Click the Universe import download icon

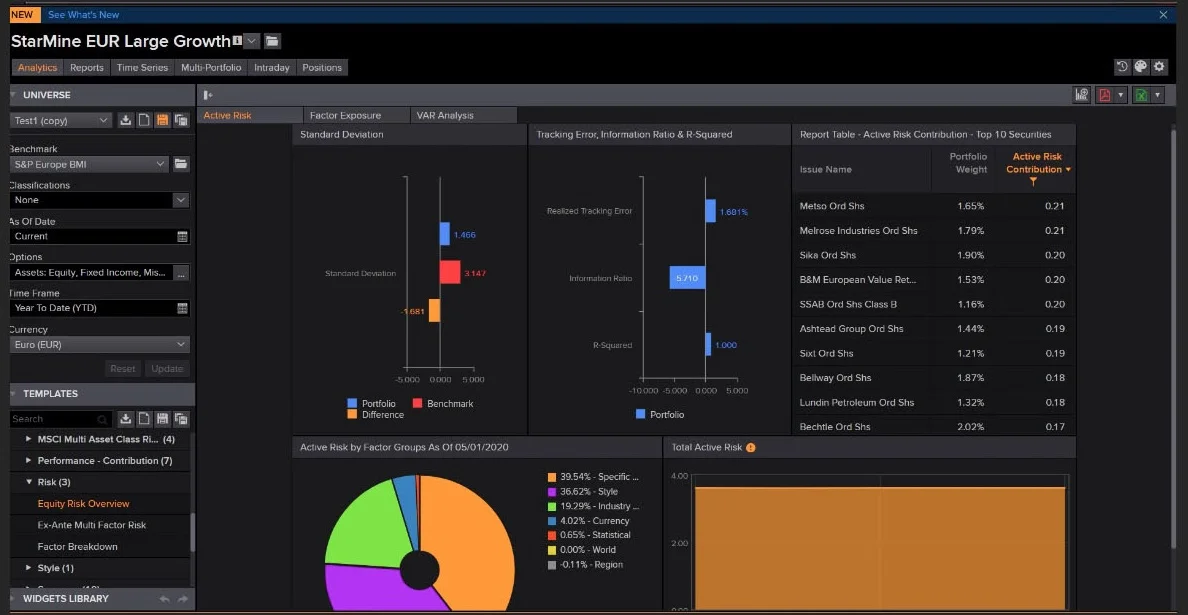(126, 120)
